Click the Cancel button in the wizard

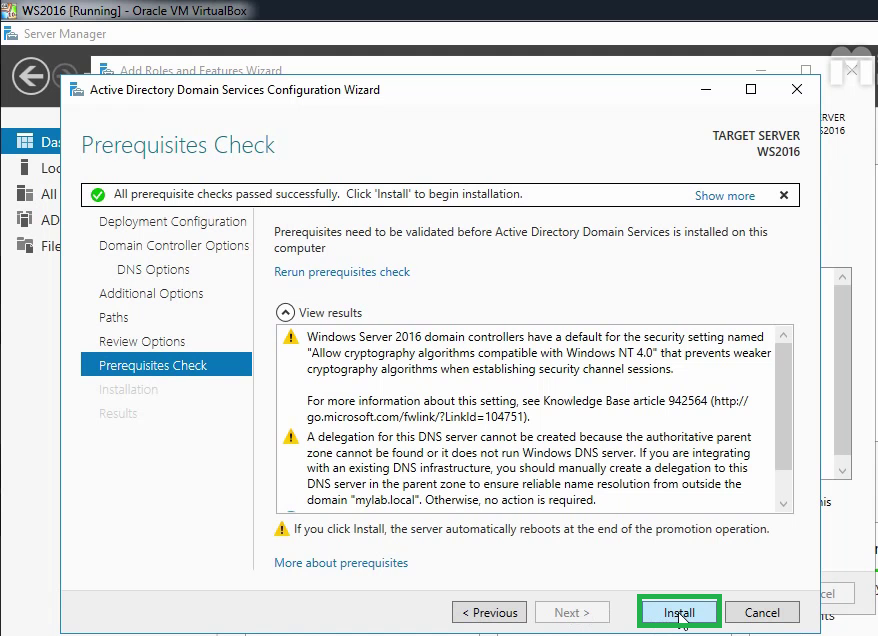762,612
